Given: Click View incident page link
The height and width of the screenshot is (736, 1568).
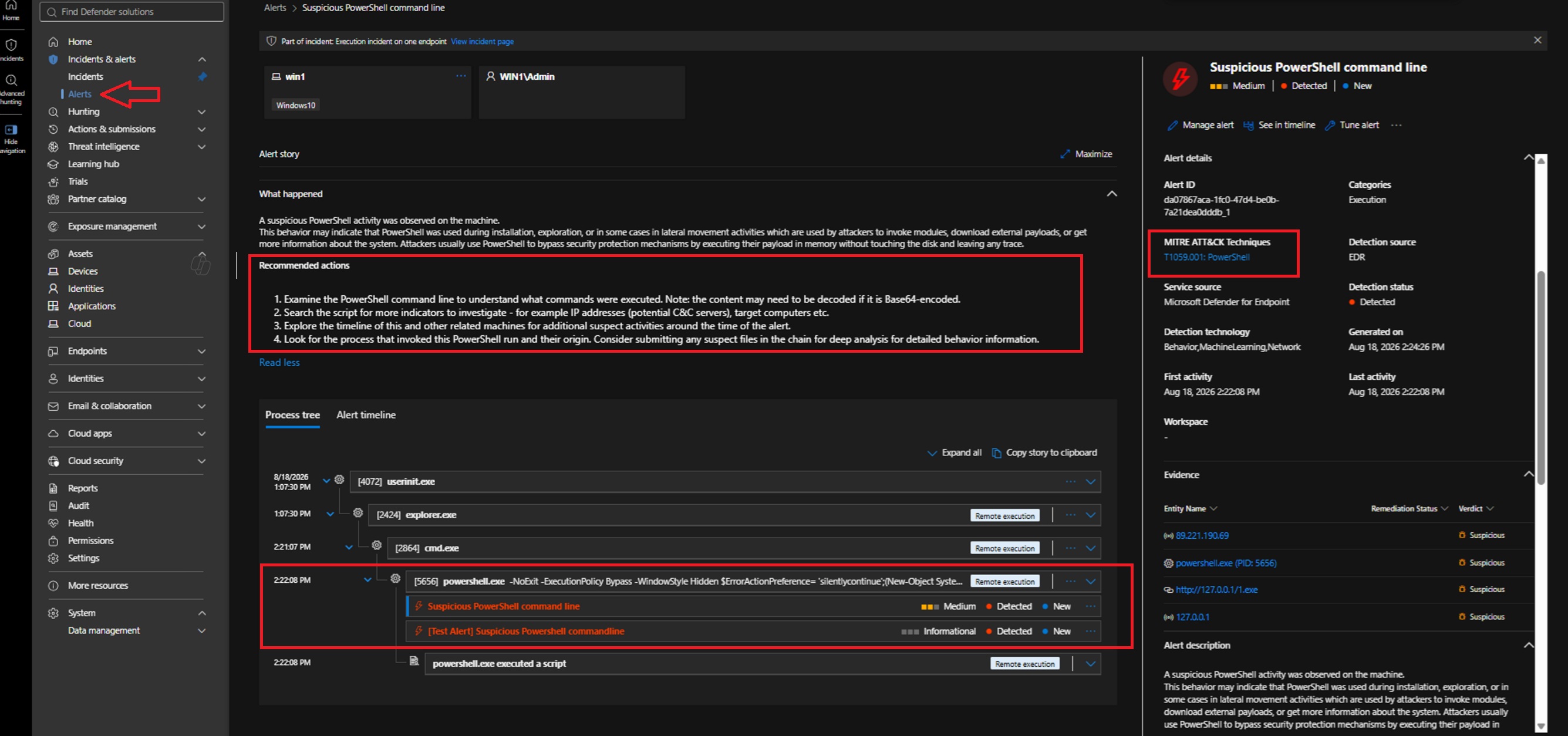Looking at the screenshot, I should (x=482, y=42).
